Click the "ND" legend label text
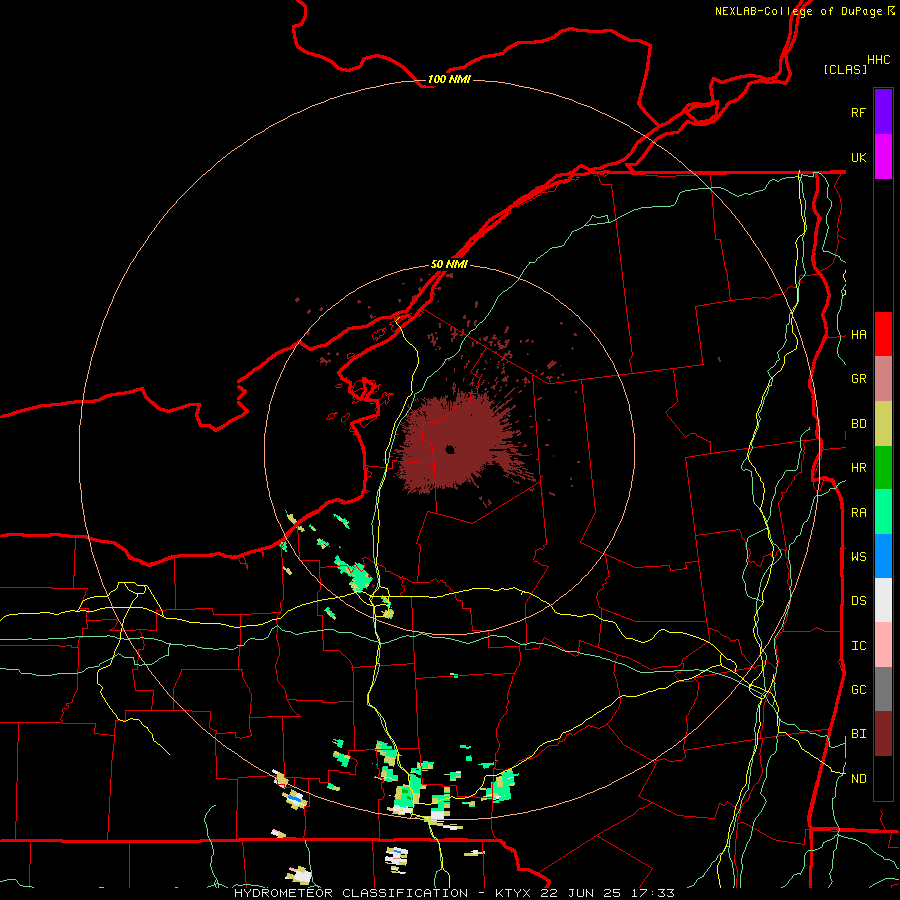 pos(858,779)
